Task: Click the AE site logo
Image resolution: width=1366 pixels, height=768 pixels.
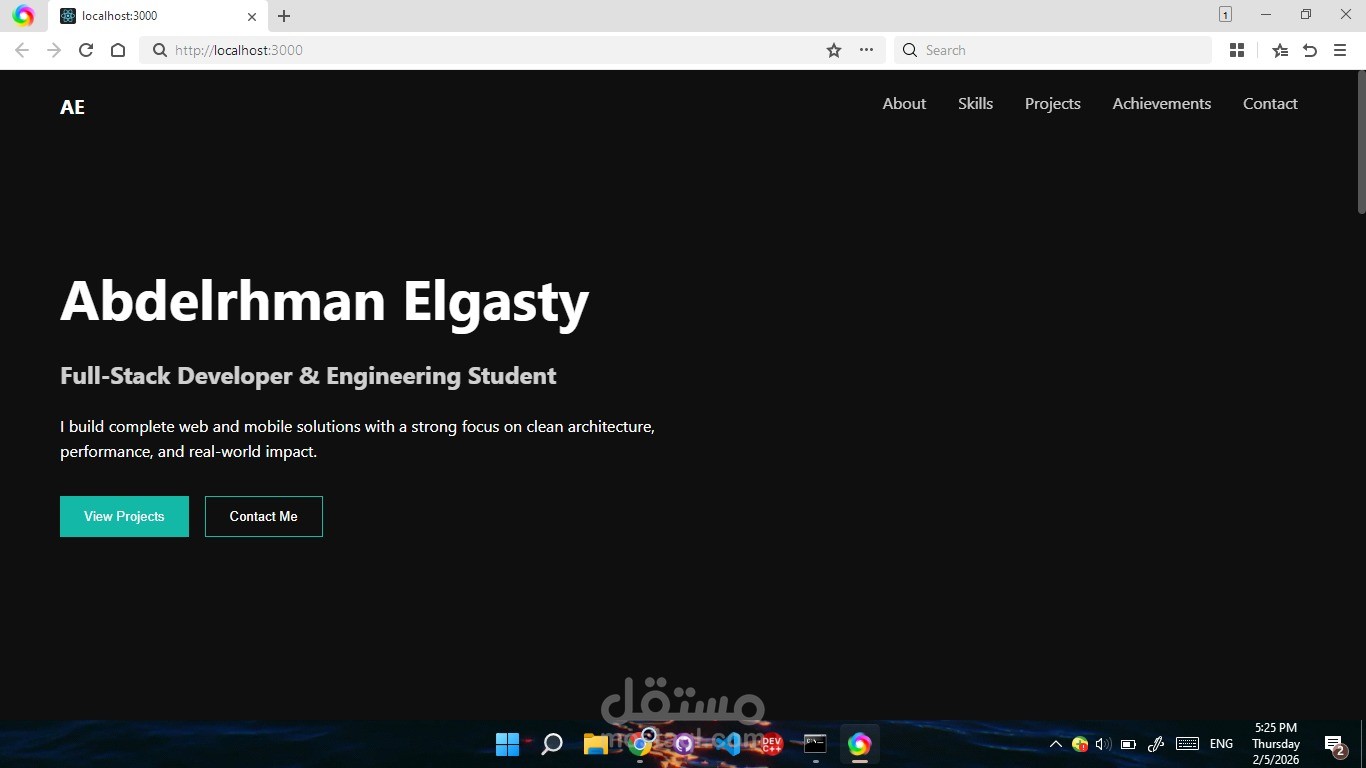Action: (72, 107)
